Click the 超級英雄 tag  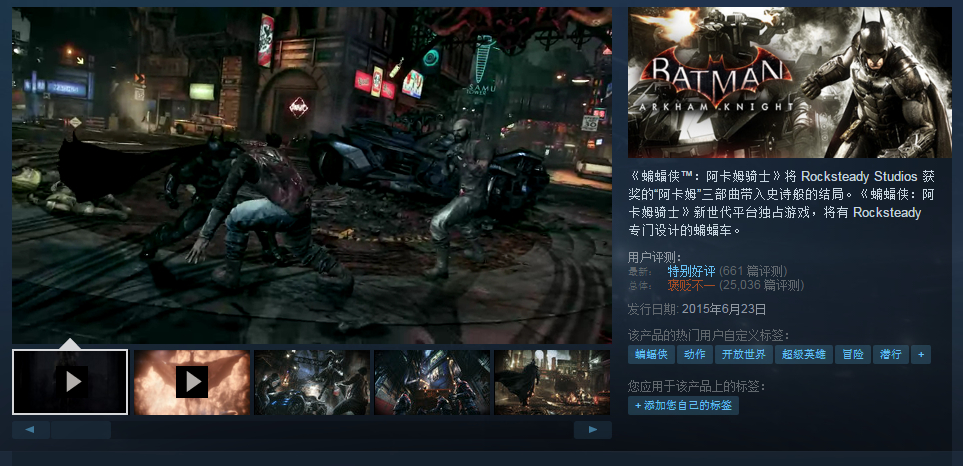coord(804,354)
